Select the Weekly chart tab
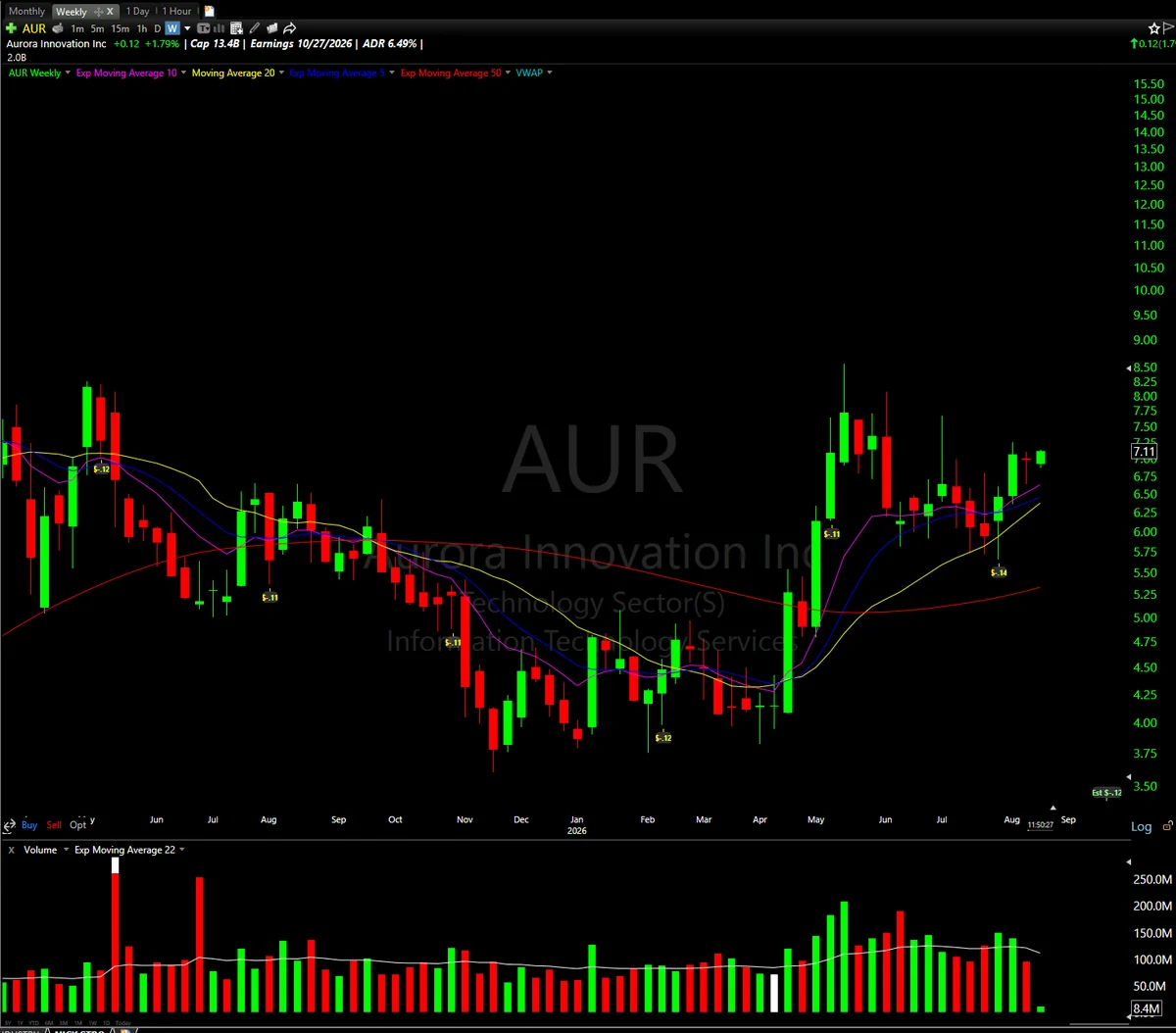Image resolution: width=1176 pixels, height=1033 pixels. click(x=71, y=12)
